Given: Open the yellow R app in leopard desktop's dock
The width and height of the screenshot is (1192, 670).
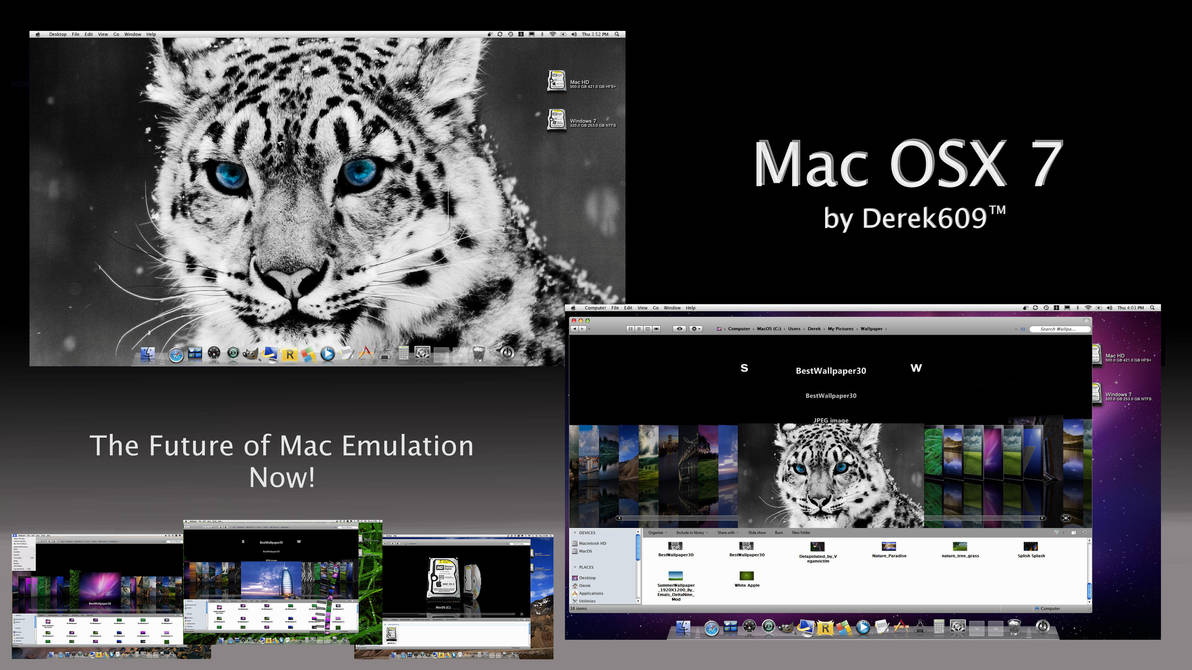Looking at the screenshot, I should point(290,354).
